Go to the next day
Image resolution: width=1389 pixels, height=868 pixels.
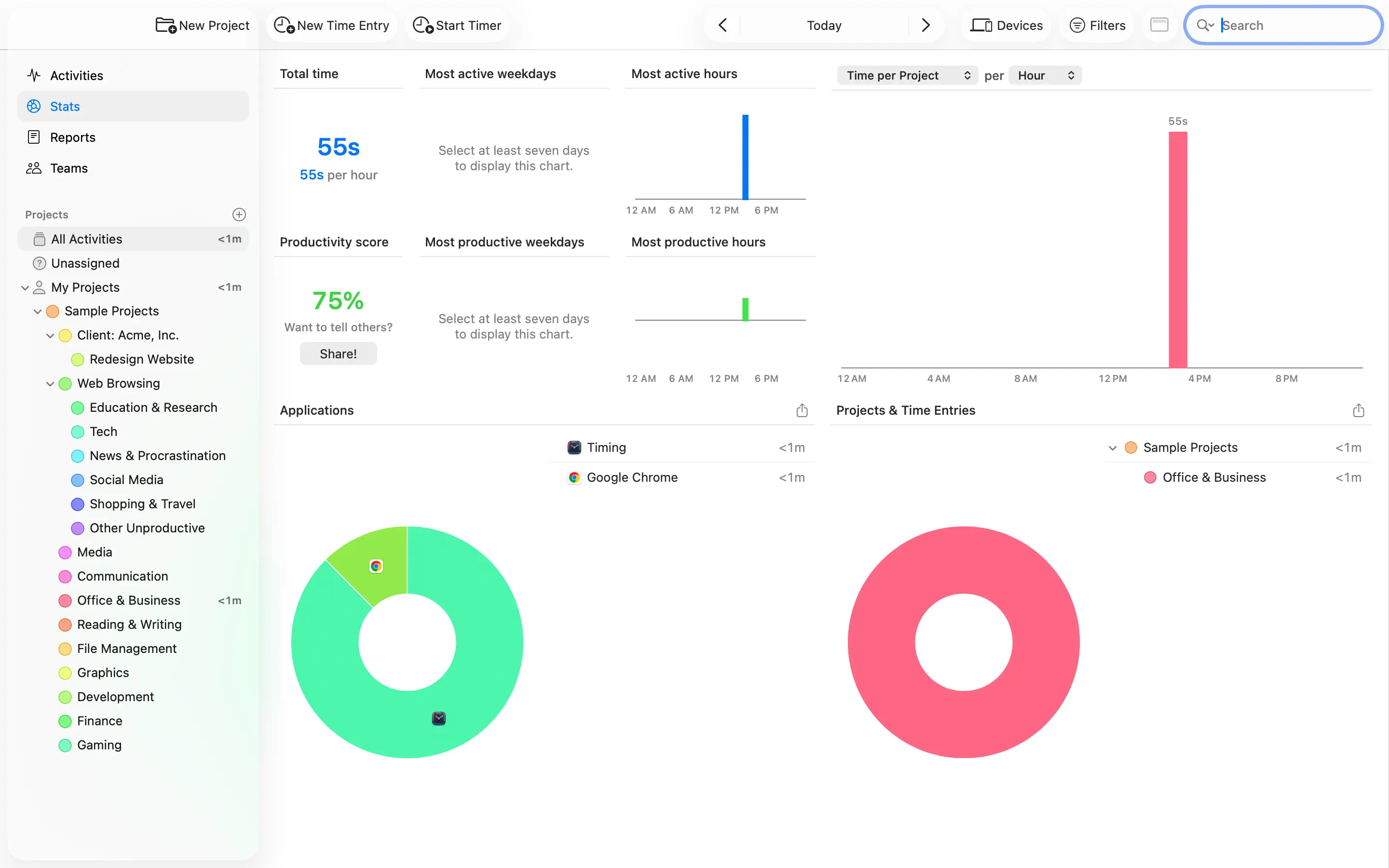point(925,25)
